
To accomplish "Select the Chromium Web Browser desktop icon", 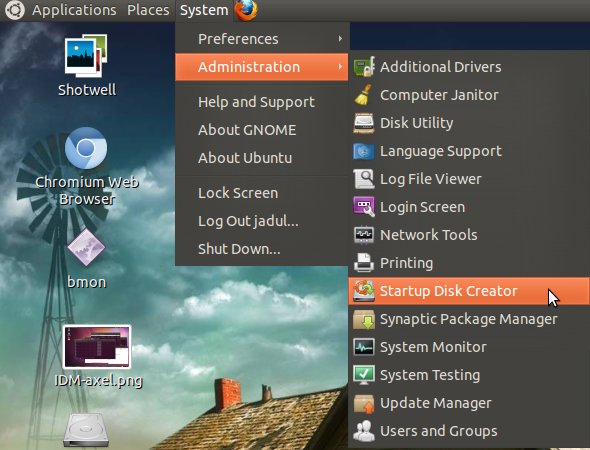I will (x=86, y=148).
